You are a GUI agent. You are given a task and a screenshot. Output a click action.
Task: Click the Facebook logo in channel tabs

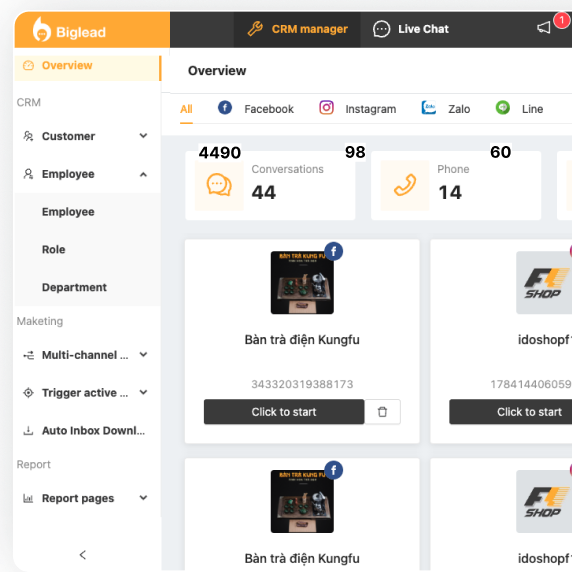coord(225,108)
